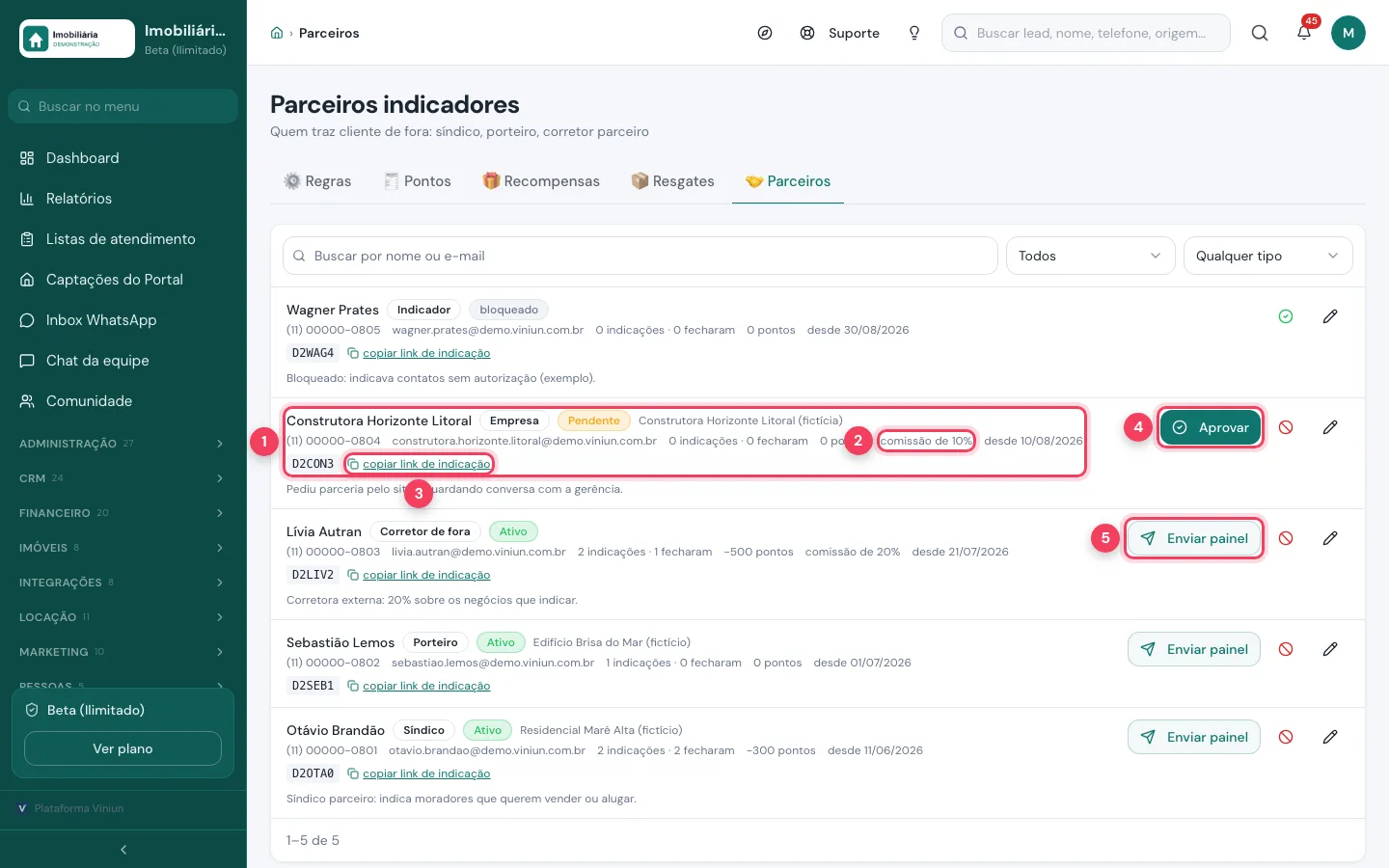Image resolution: width=1389 pixels, height=868 pixels.
Task: Expand the ADMINISTRAÇÃO section
Action: 123,444
